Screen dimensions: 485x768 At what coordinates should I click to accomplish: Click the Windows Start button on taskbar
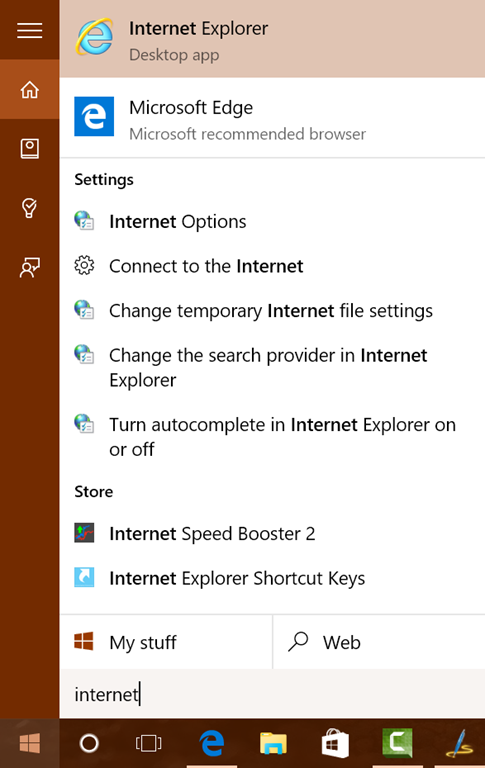pos(29,744)
